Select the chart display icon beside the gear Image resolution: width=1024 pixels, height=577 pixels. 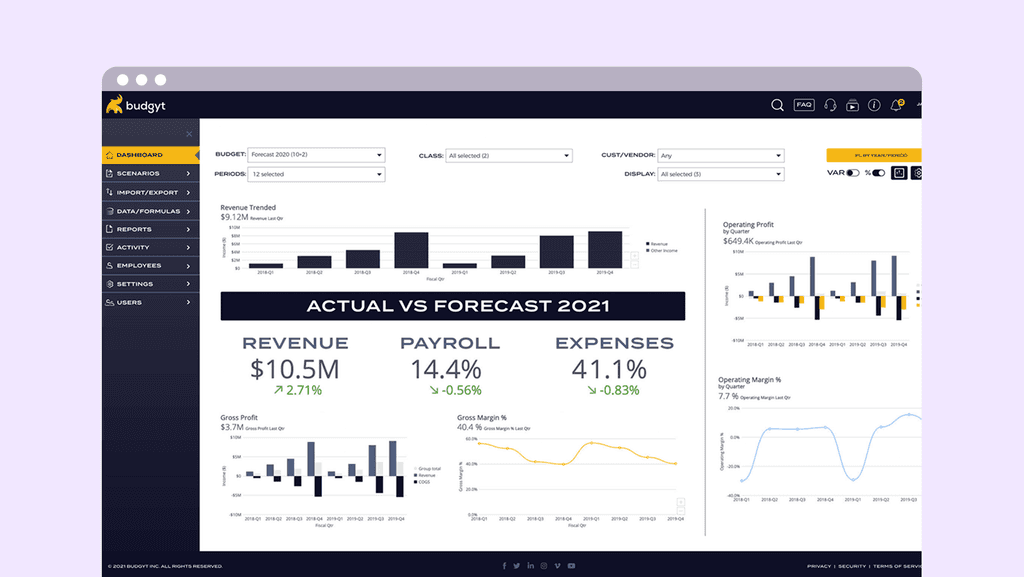coord(898,172)
